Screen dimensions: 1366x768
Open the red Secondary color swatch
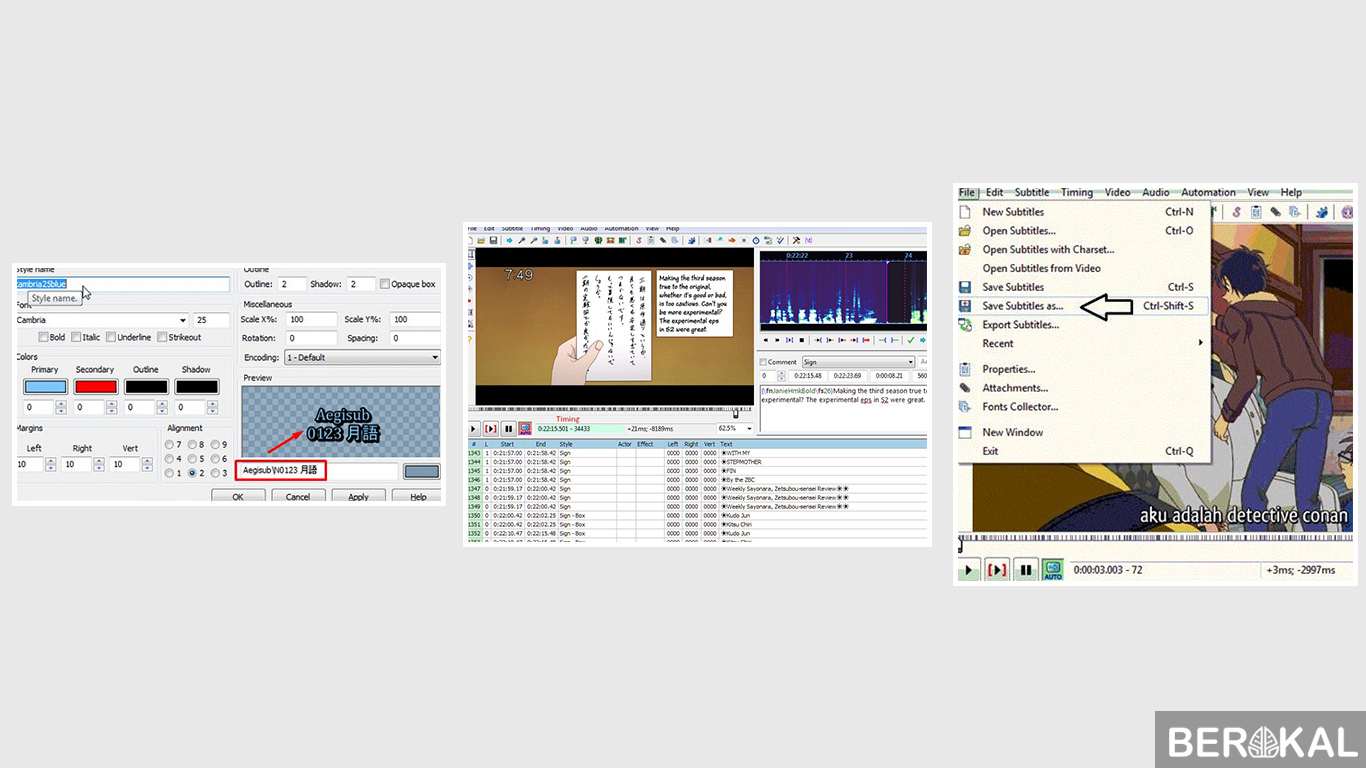click(96, 387)
